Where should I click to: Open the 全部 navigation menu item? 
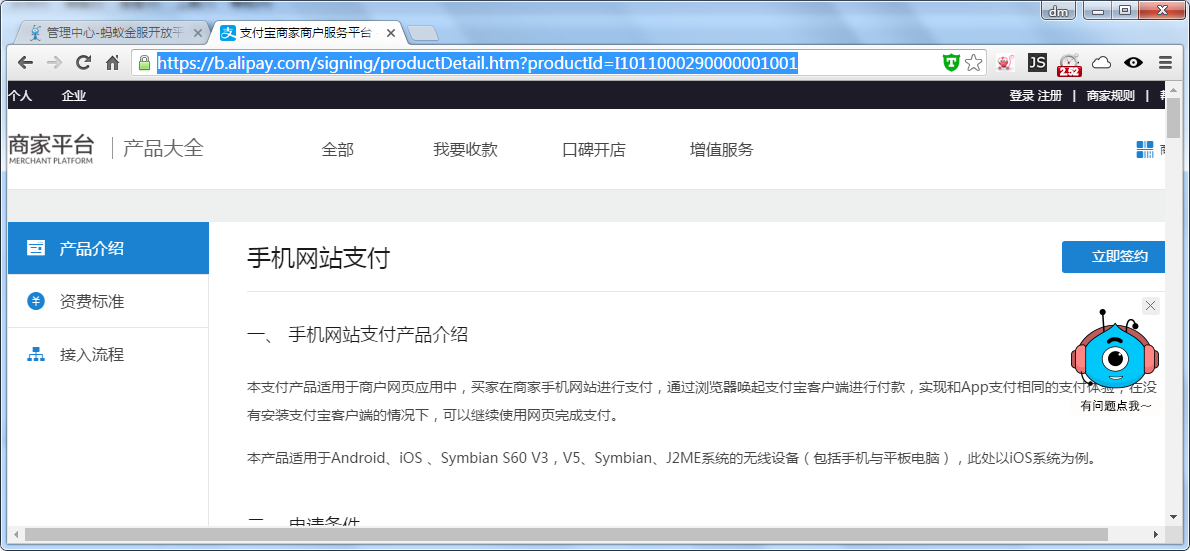click(338, 150)
